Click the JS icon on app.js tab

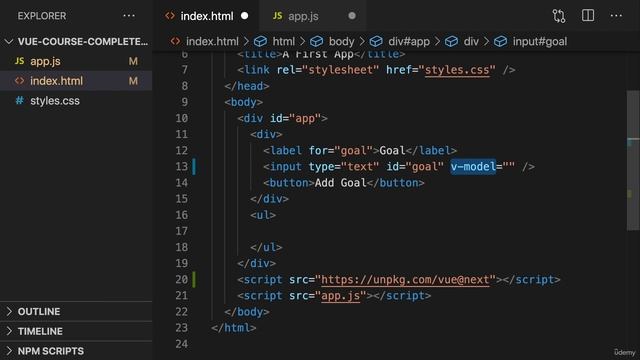(278, 16)
